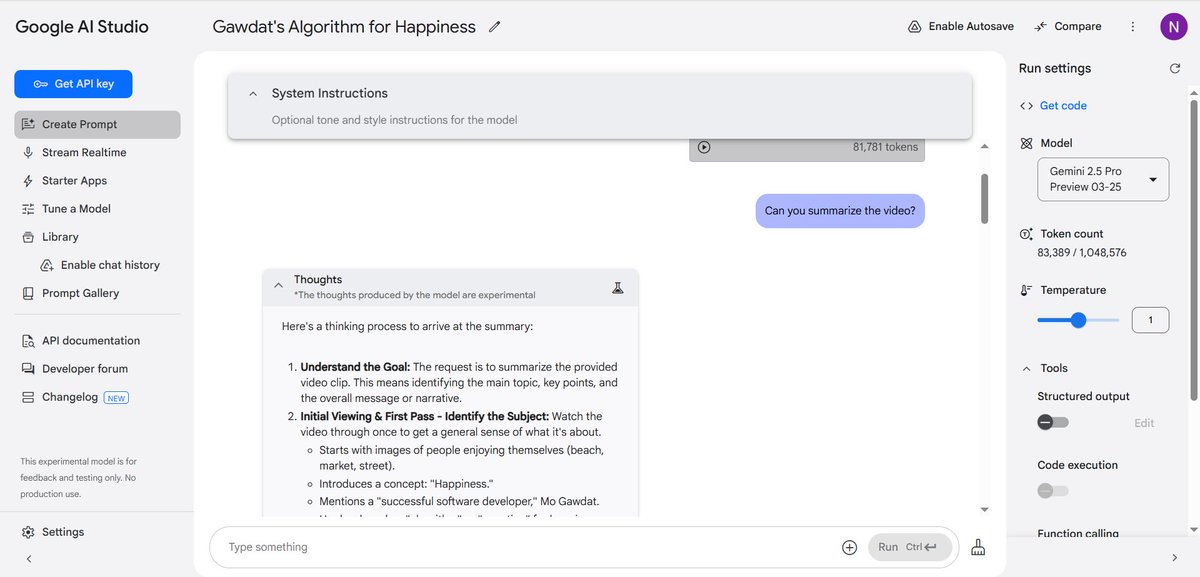Click the experimental flask icon in Thoughts
The height and width of the screenshot is (577, 1200).
[x=618, y=287]
